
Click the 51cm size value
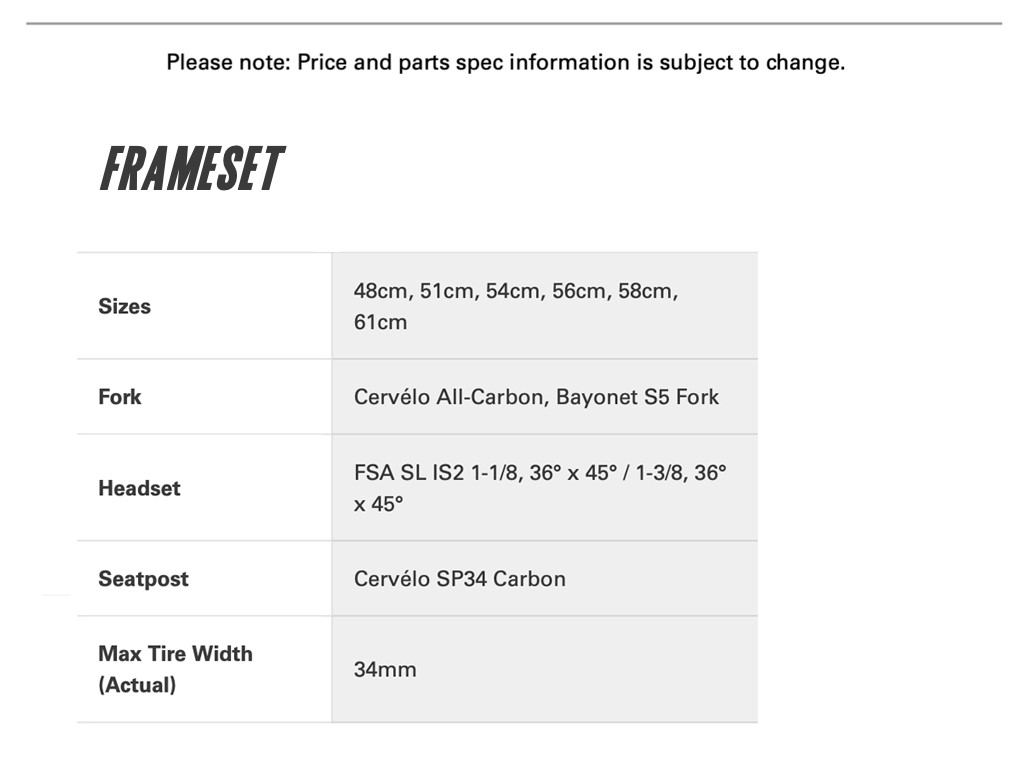pos(448,292)
